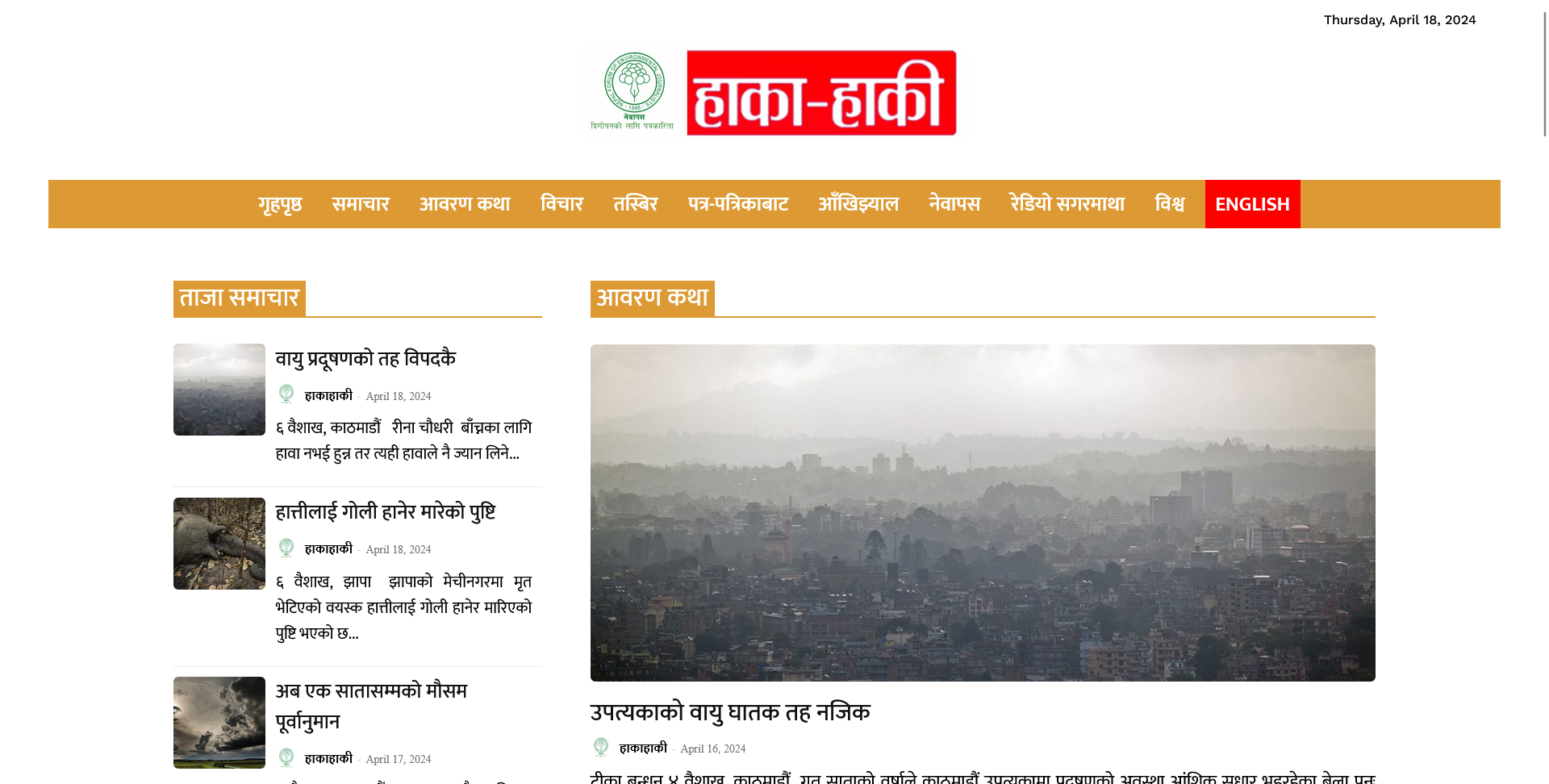Go to आवरण कथा in navigation bar
This screenshot has width=1549, height=784.
pyautogui.click(x=465, y=204)
